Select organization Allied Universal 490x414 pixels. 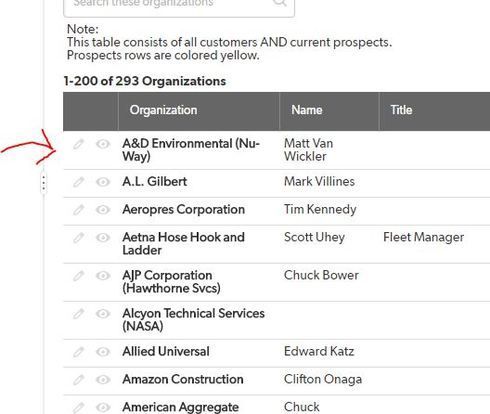tap(166, 351)
